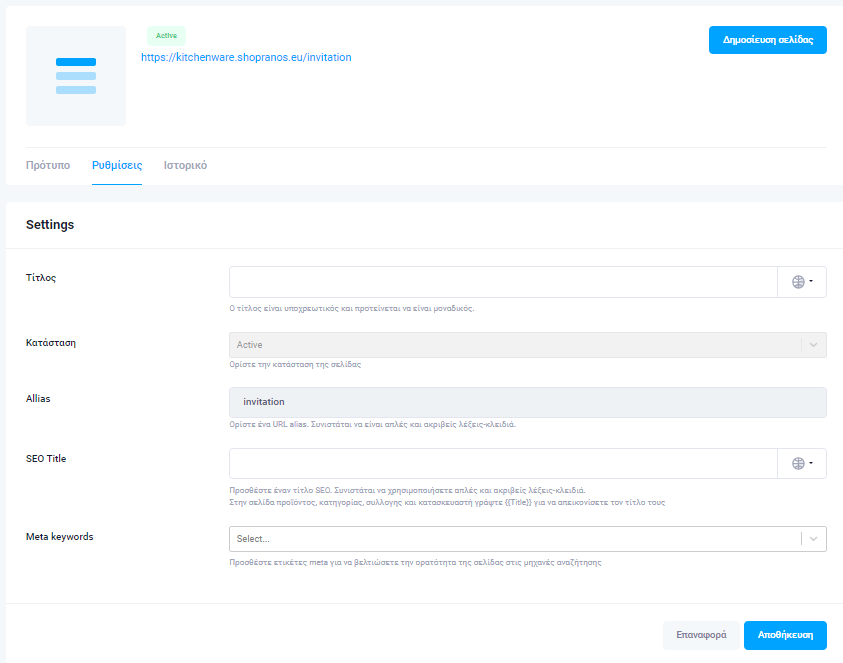This screenshot has width=843, height=663.
Task: Open the kitchenware.shopranos.eu/invitation link
Action: [x=246, y=58]
